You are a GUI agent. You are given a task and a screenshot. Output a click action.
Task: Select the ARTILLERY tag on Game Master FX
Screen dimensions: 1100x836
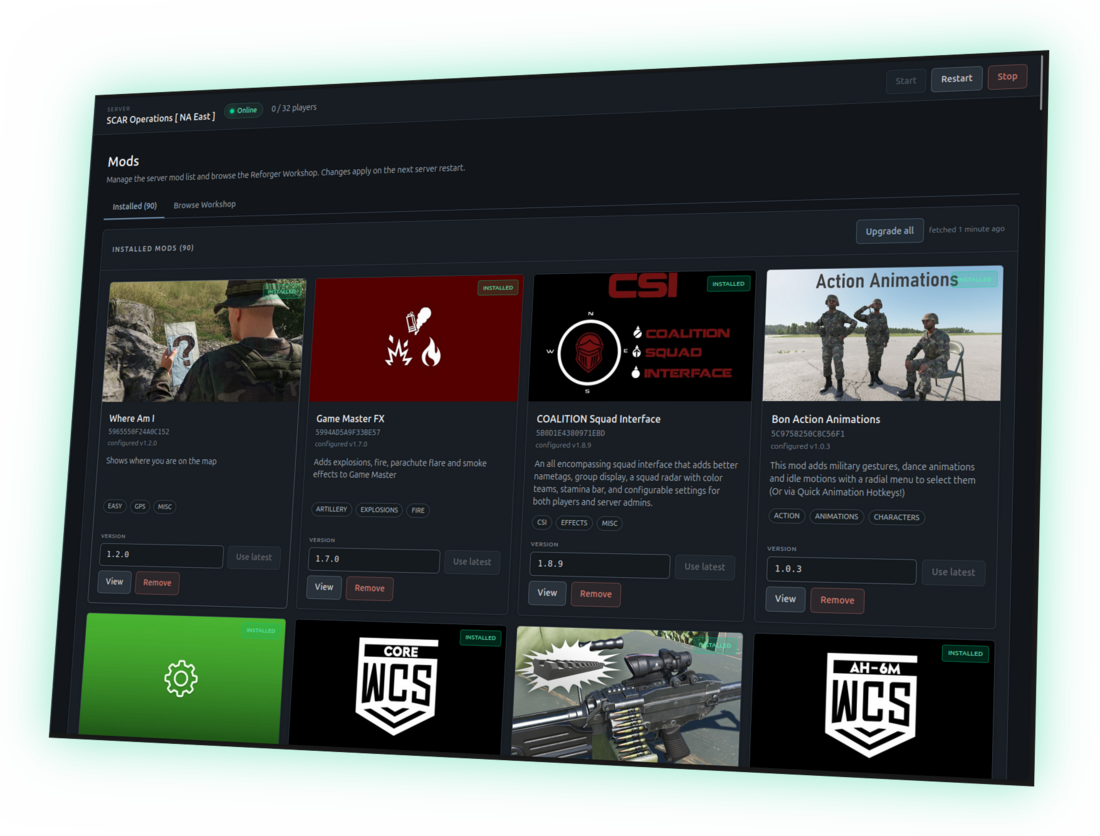331,509
